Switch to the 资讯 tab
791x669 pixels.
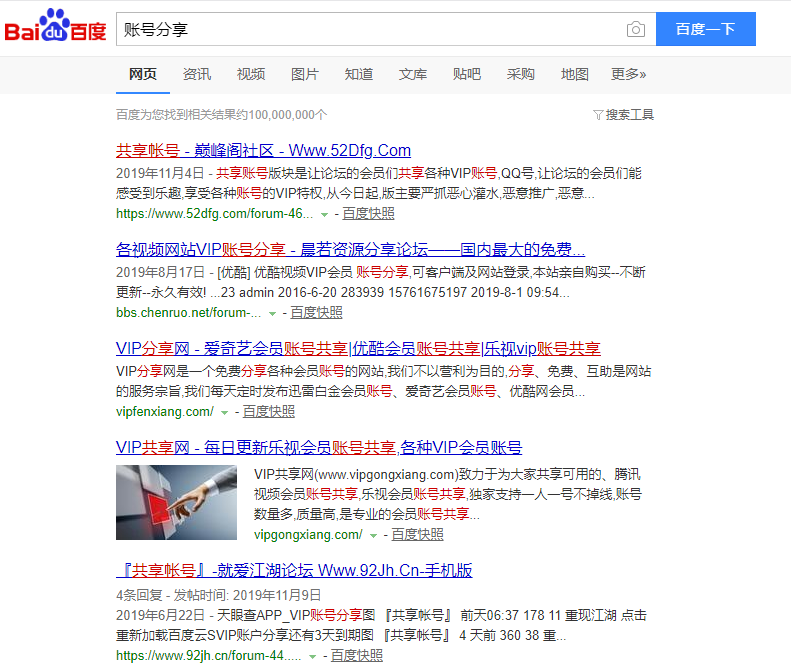197,74
